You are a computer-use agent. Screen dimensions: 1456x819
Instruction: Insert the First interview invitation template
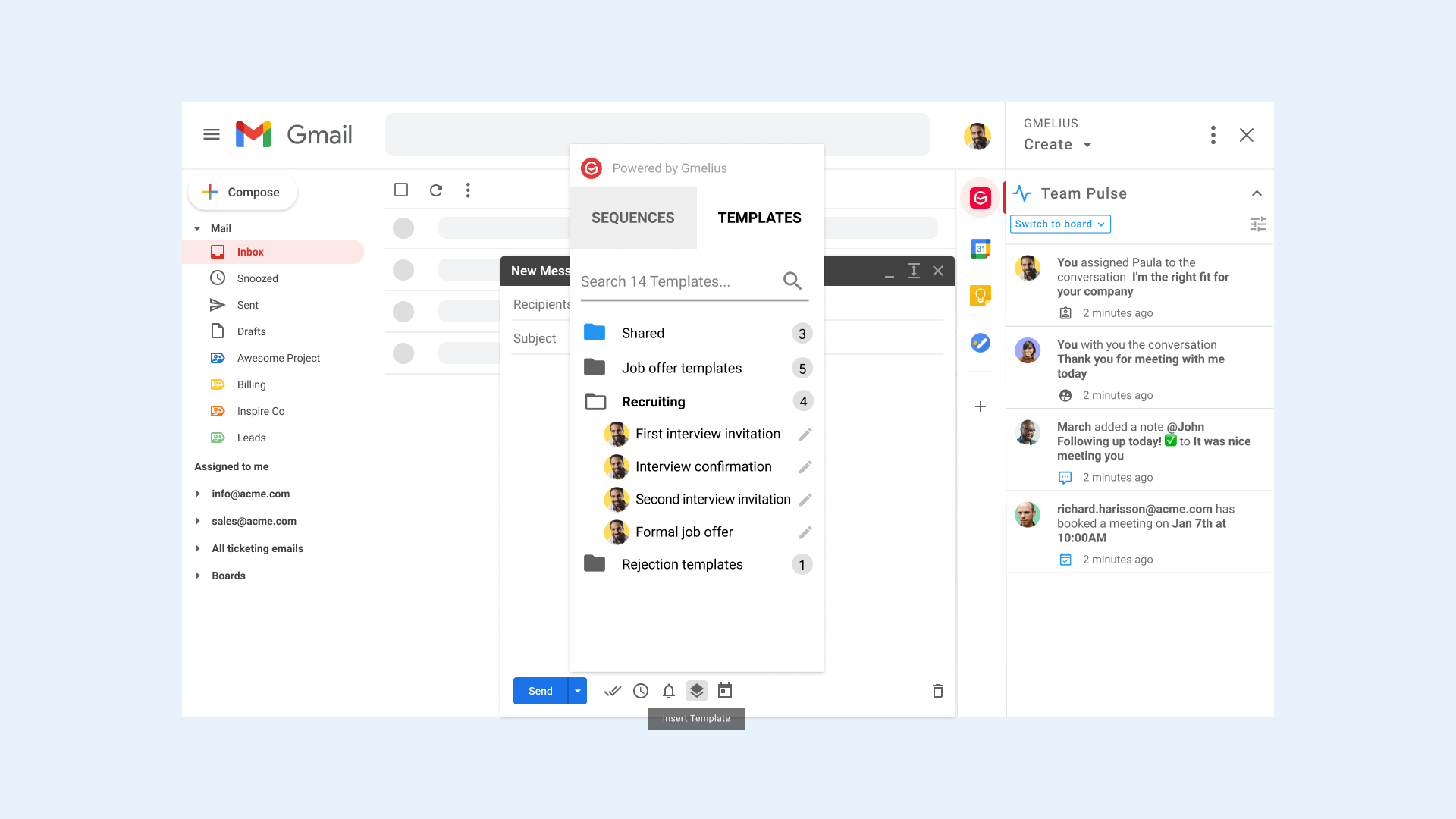[708, 434]
